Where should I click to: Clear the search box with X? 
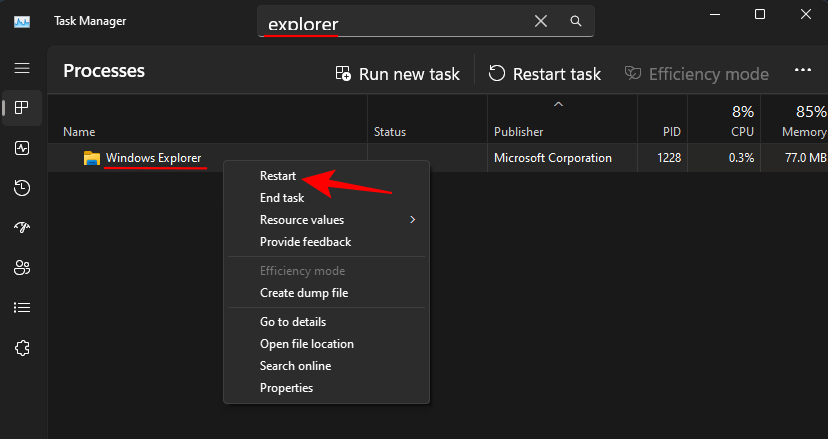[541, 21]
